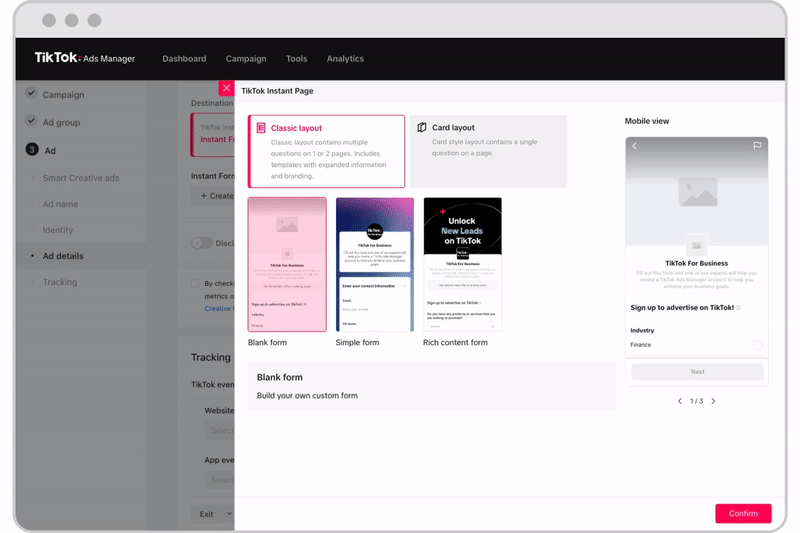The height and width of the screenshot is (533, 800).
Task: Select the Finance radio option in preview
Action: coord(758,345)
